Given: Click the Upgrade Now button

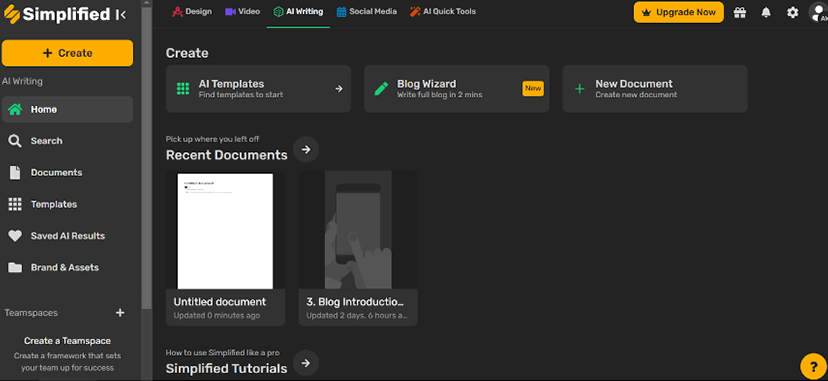Looking at the screenshot, I should click(x=679, y=12).
